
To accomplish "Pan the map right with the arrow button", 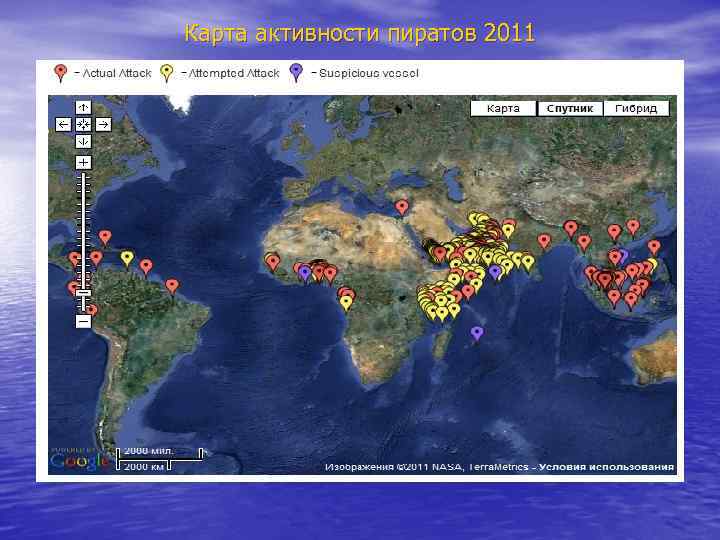I will 103,124.
